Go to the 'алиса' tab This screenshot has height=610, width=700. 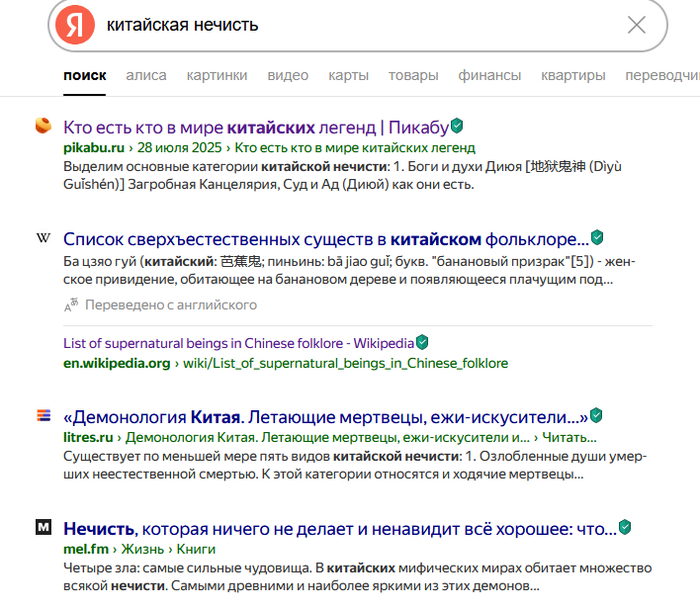coord(146,75)
